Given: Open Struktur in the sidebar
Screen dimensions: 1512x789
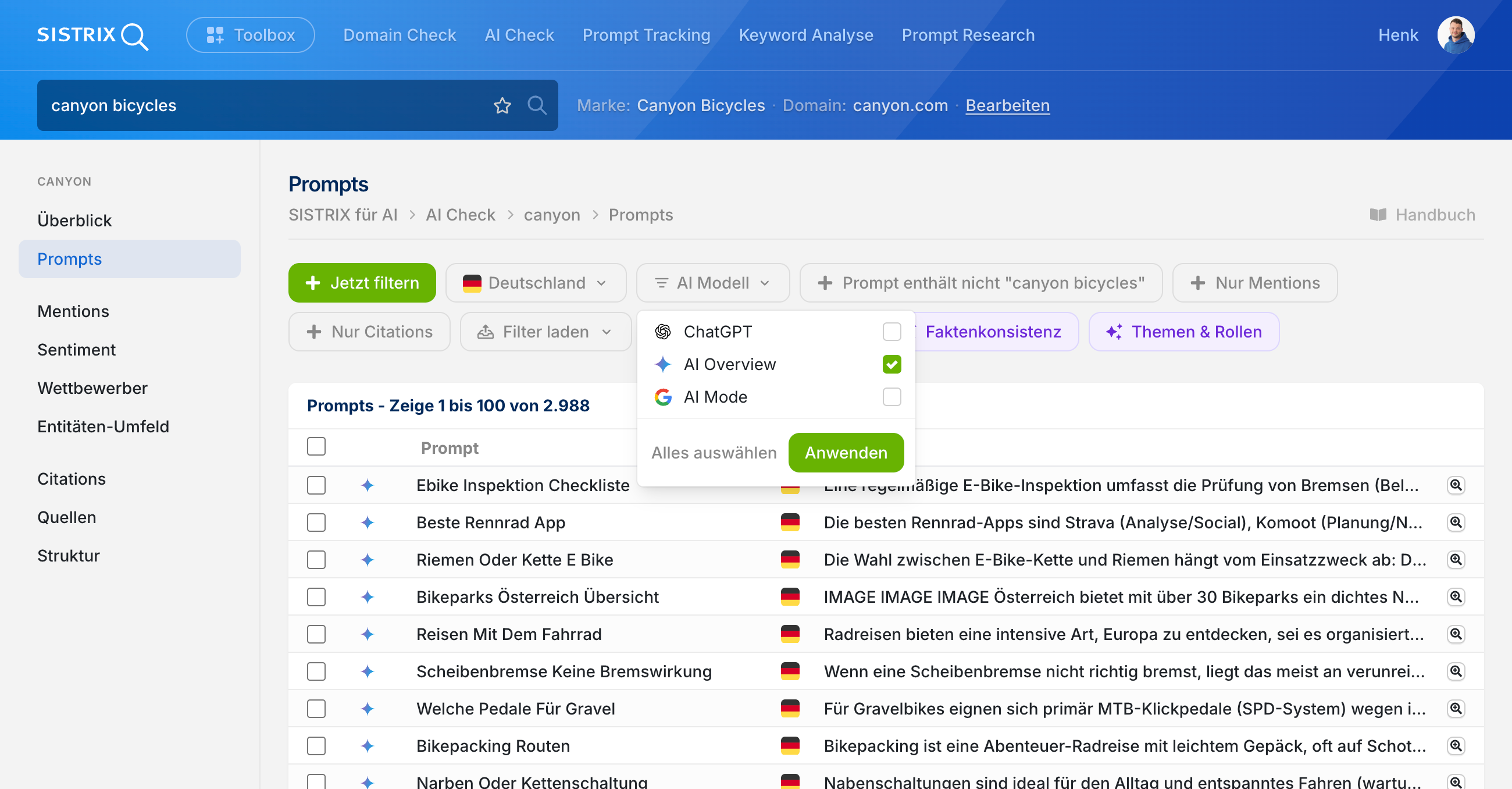Looking at the screenshot, I should (68, 556).
